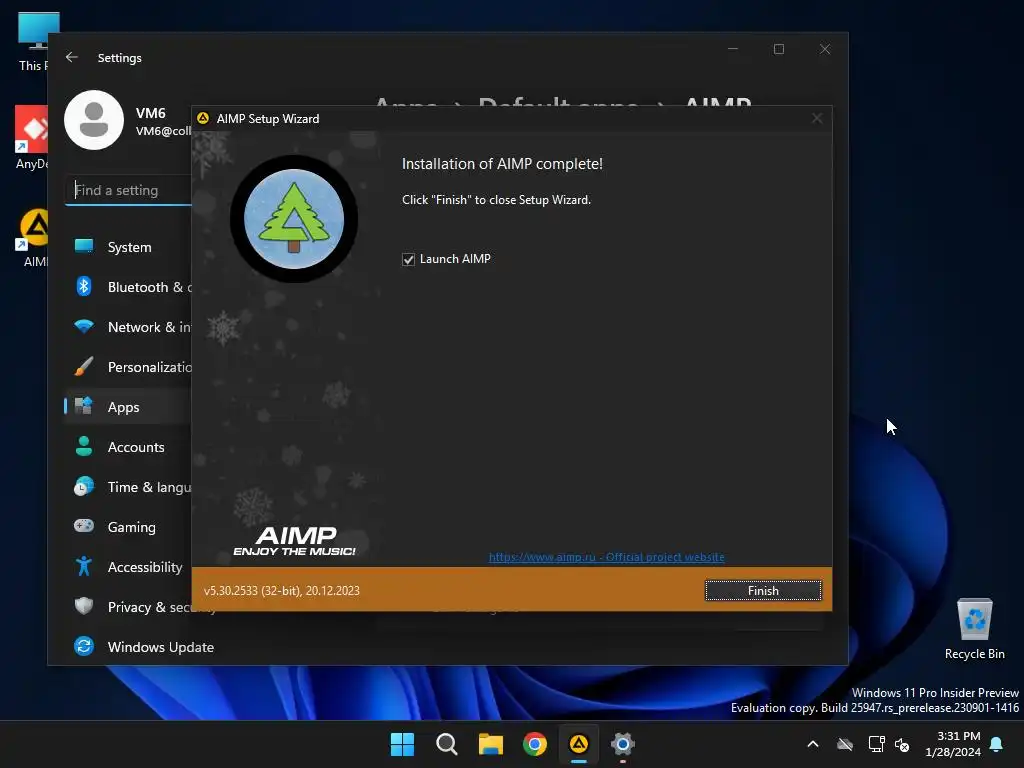This screenshot has height=768, width=1024.
Task: Open Time & language in Settings
Action: point(129,487)
